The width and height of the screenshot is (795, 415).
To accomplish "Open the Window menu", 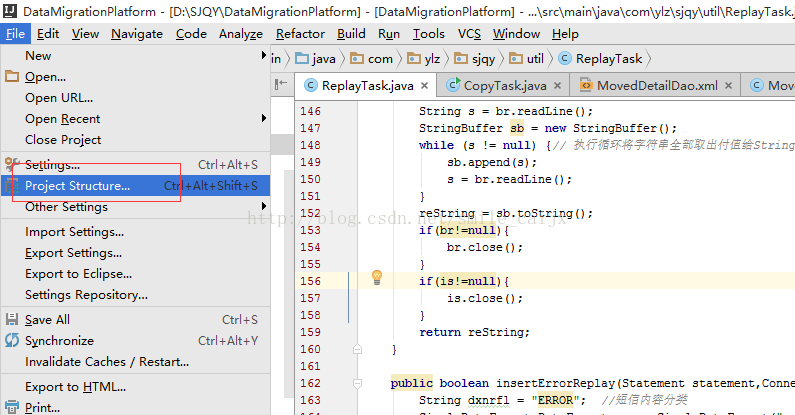I will [516, 34].
